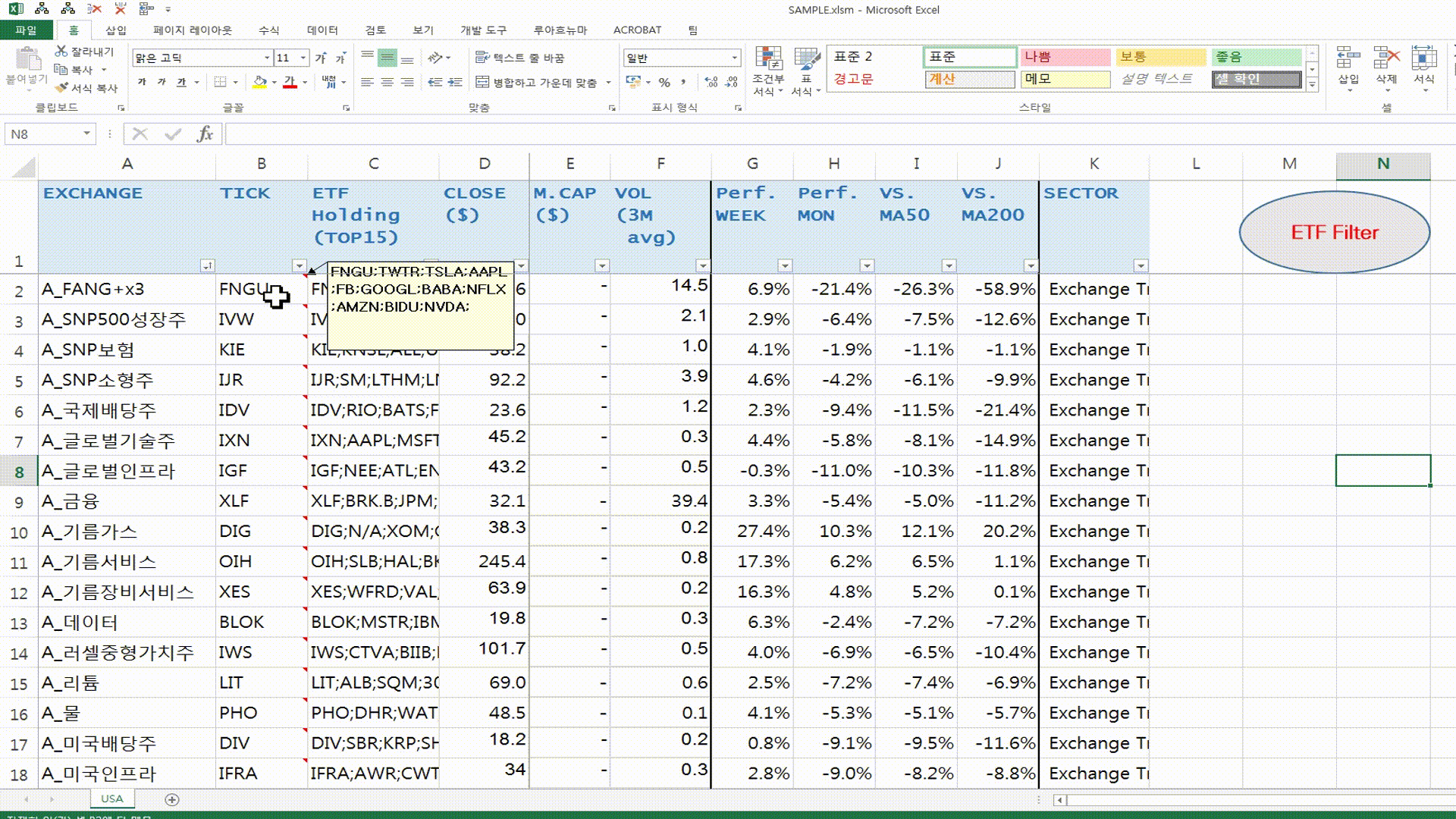
Task: Align cell text to the right
Action: coord(407,82)
